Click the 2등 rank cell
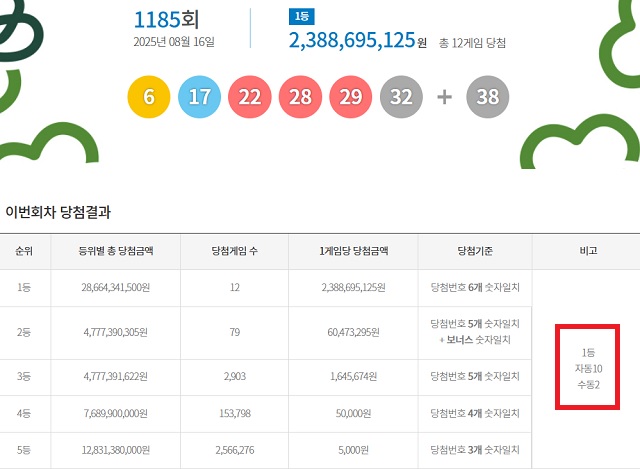This screenshot has height=469, width=640. point(24,331)
